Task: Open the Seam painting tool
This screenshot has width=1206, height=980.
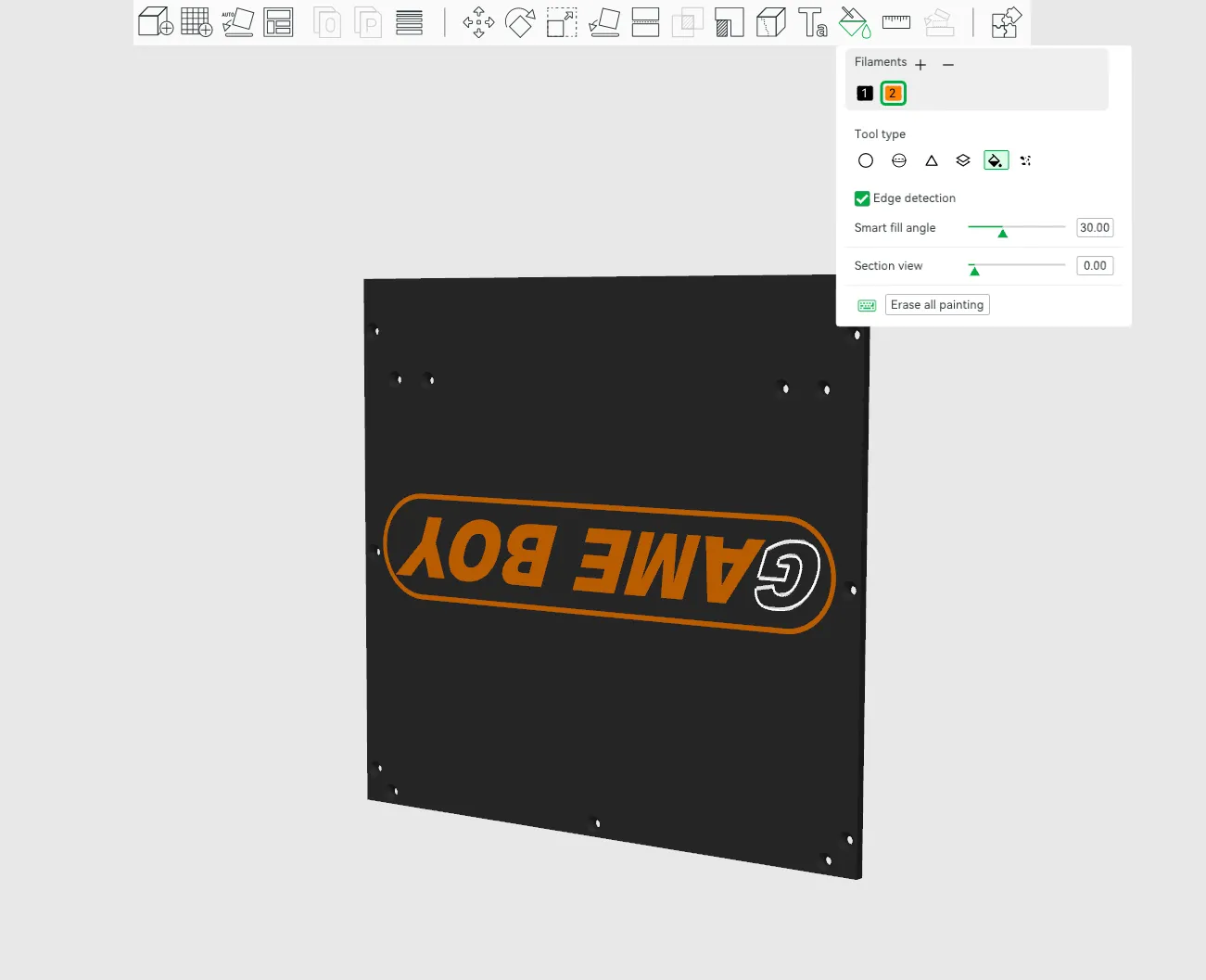Action: 770,21
